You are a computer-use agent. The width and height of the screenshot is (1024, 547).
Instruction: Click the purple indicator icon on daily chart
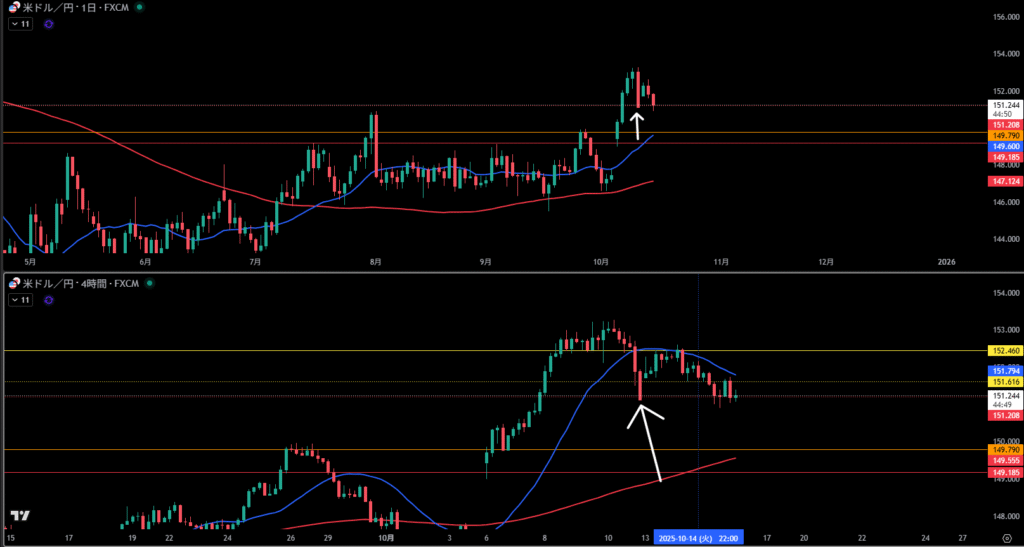tap(49, 24)
